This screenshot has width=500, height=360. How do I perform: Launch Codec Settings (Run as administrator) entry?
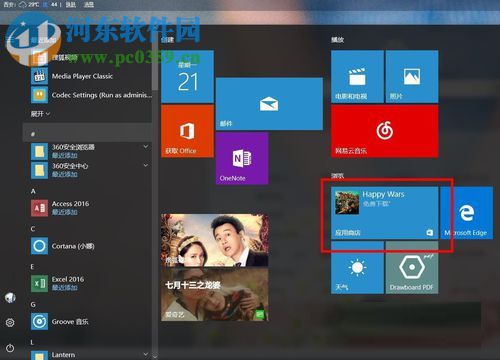click(x=91, y=95)
